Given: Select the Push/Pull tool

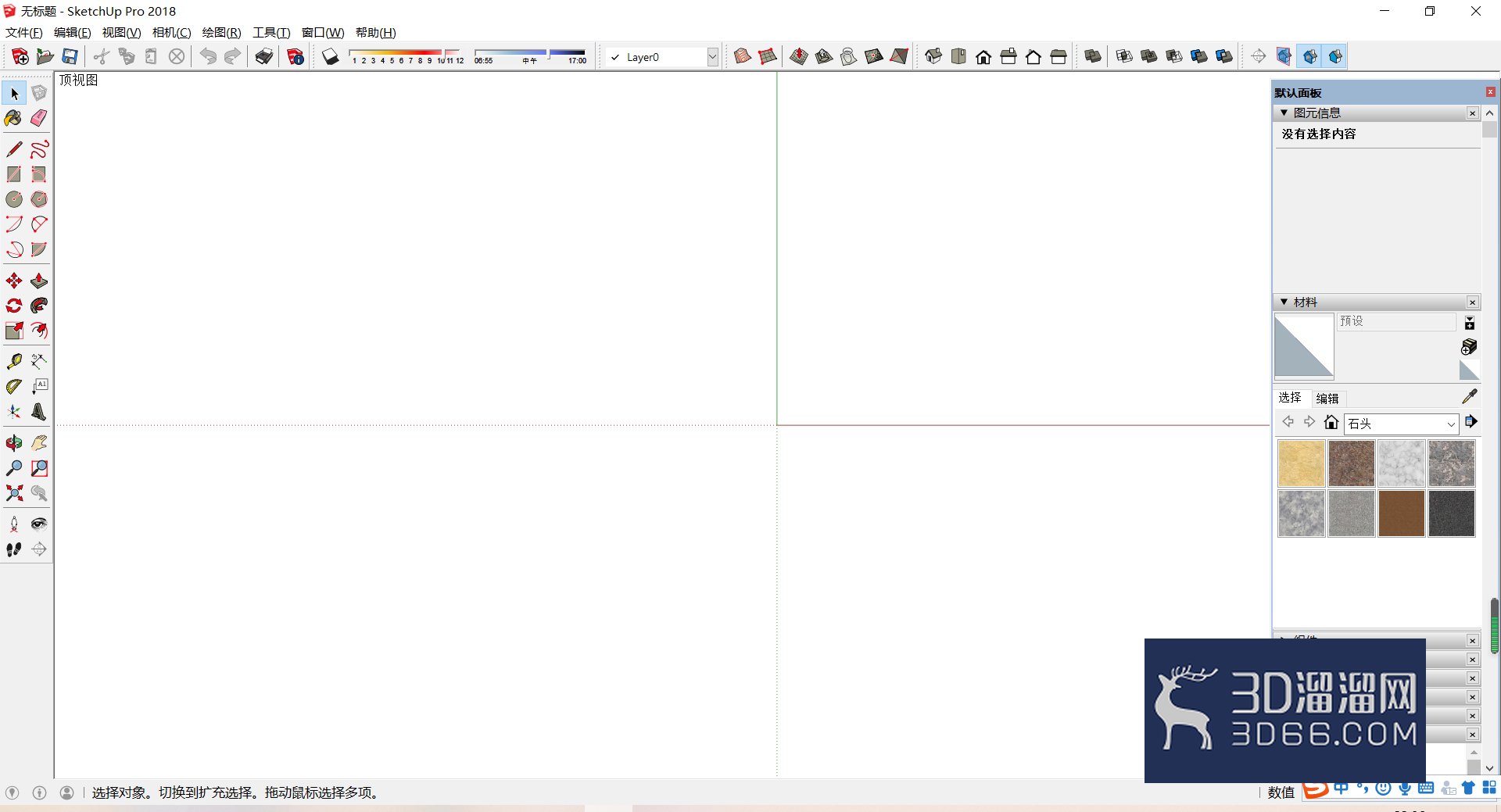Looking at the screenshot, I should click(x=39, y=281).
